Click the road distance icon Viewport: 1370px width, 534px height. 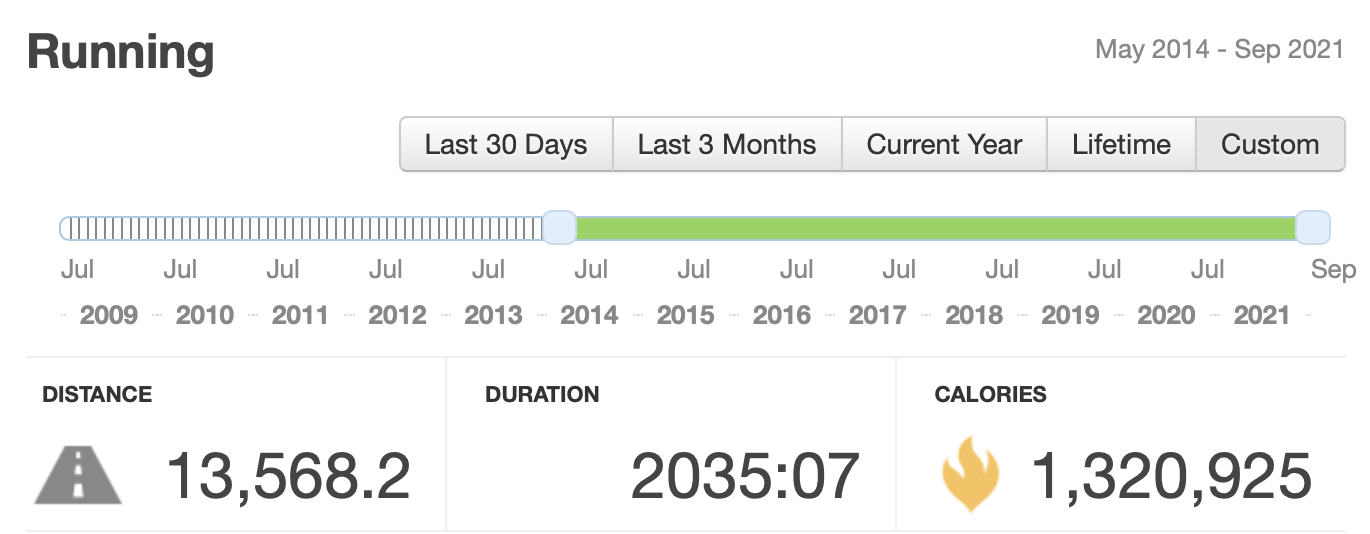(79, 476)
